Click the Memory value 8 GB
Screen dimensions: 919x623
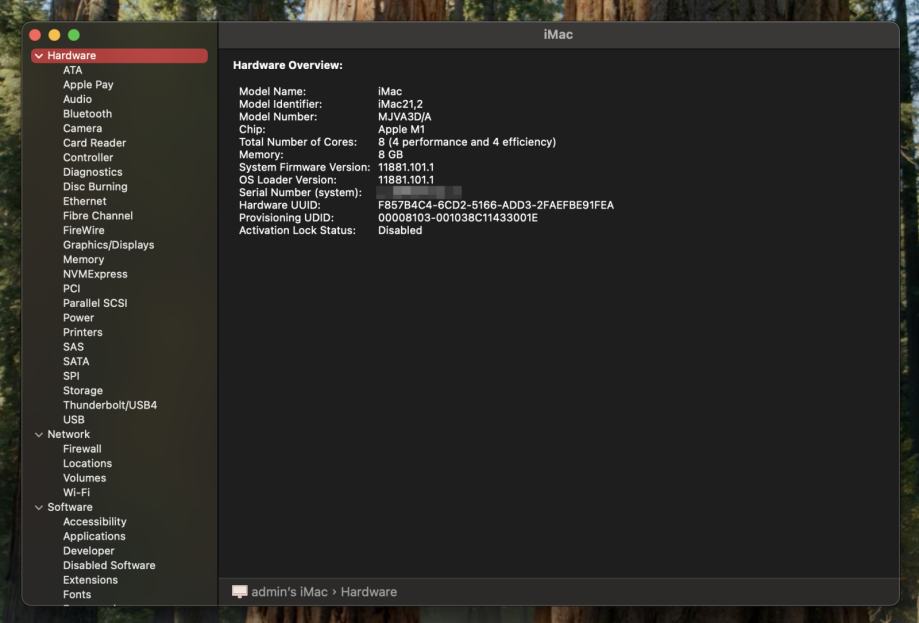click(x=390, y=155)
